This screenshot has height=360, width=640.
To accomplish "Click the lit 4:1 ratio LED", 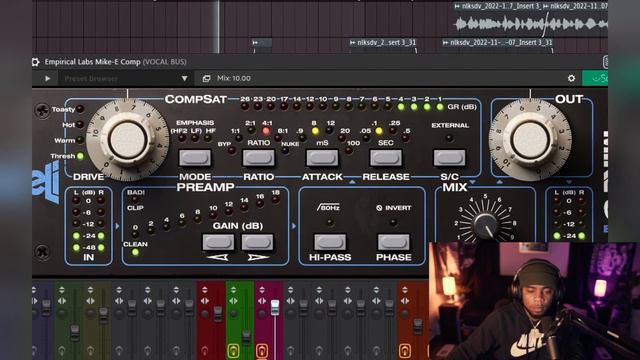I will 266,131.
